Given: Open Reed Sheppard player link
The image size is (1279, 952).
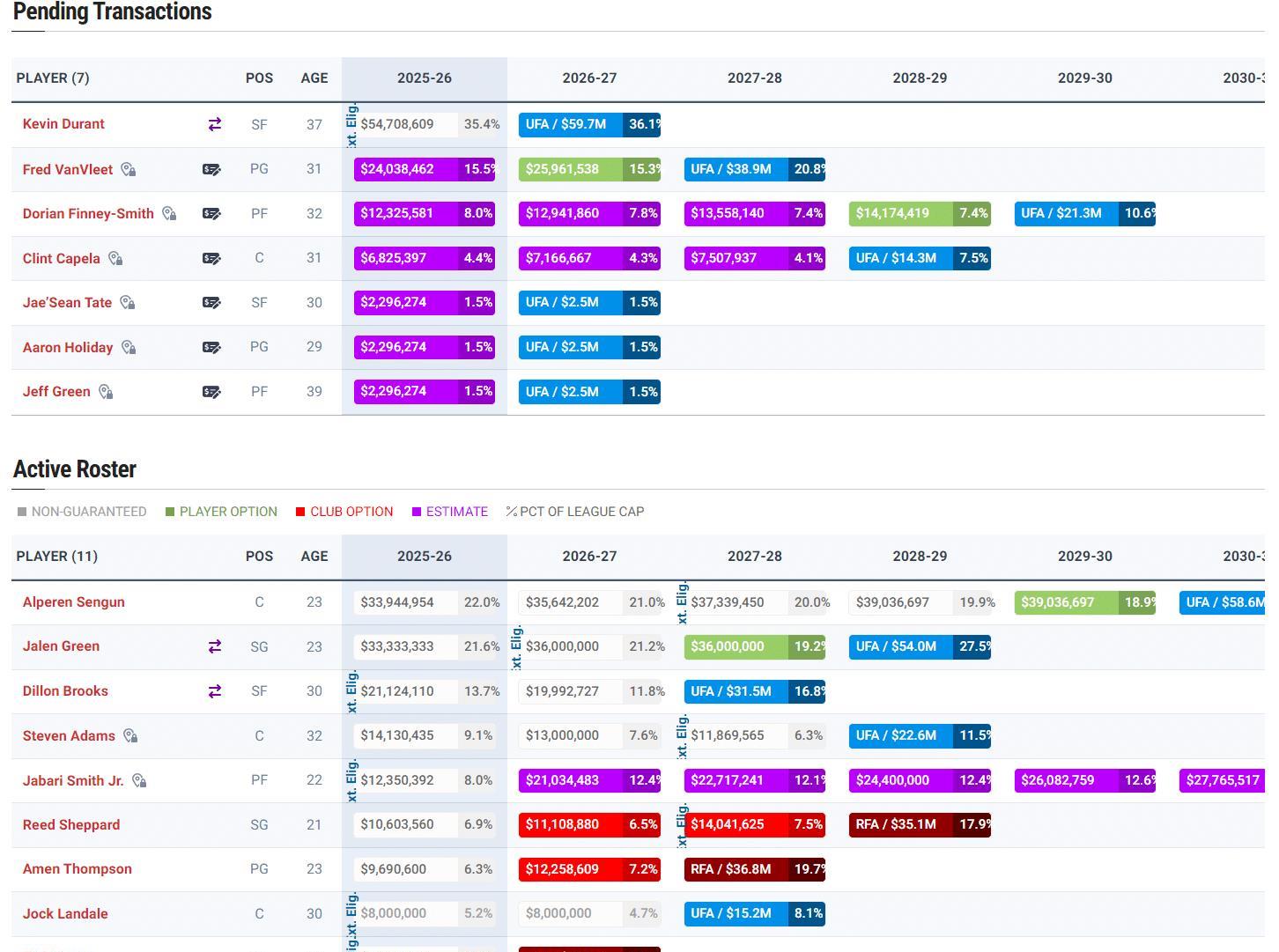Looking at the screenshot, I should click(71, 825).
